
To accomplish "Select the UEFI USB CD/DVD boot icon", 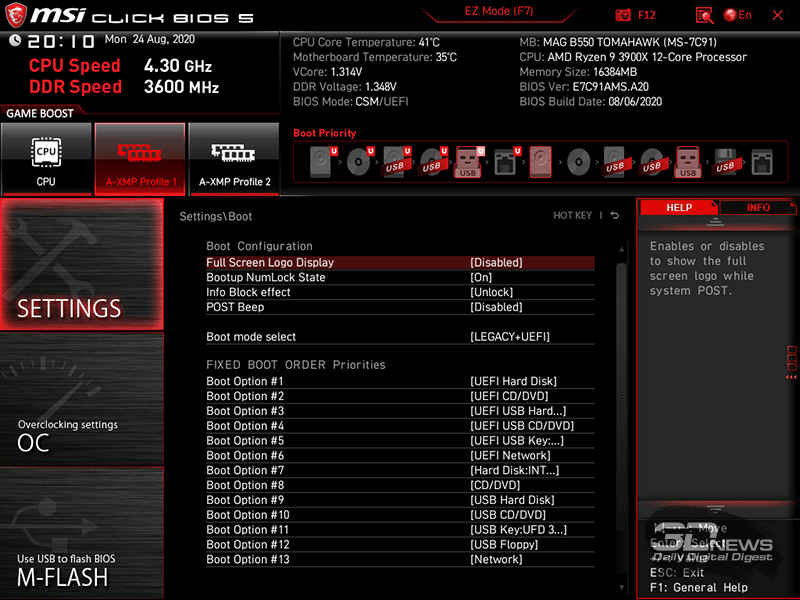I will click(433, 162).
